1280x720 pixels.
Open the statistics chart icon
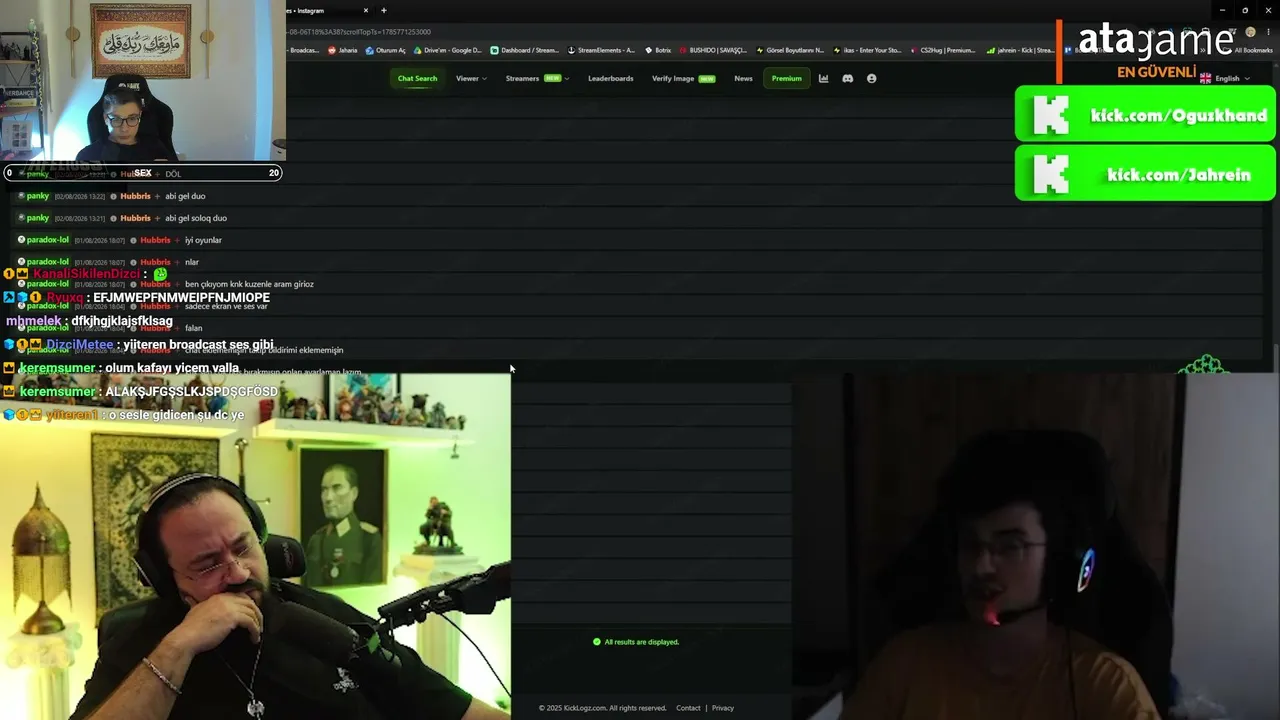[824, 78]
